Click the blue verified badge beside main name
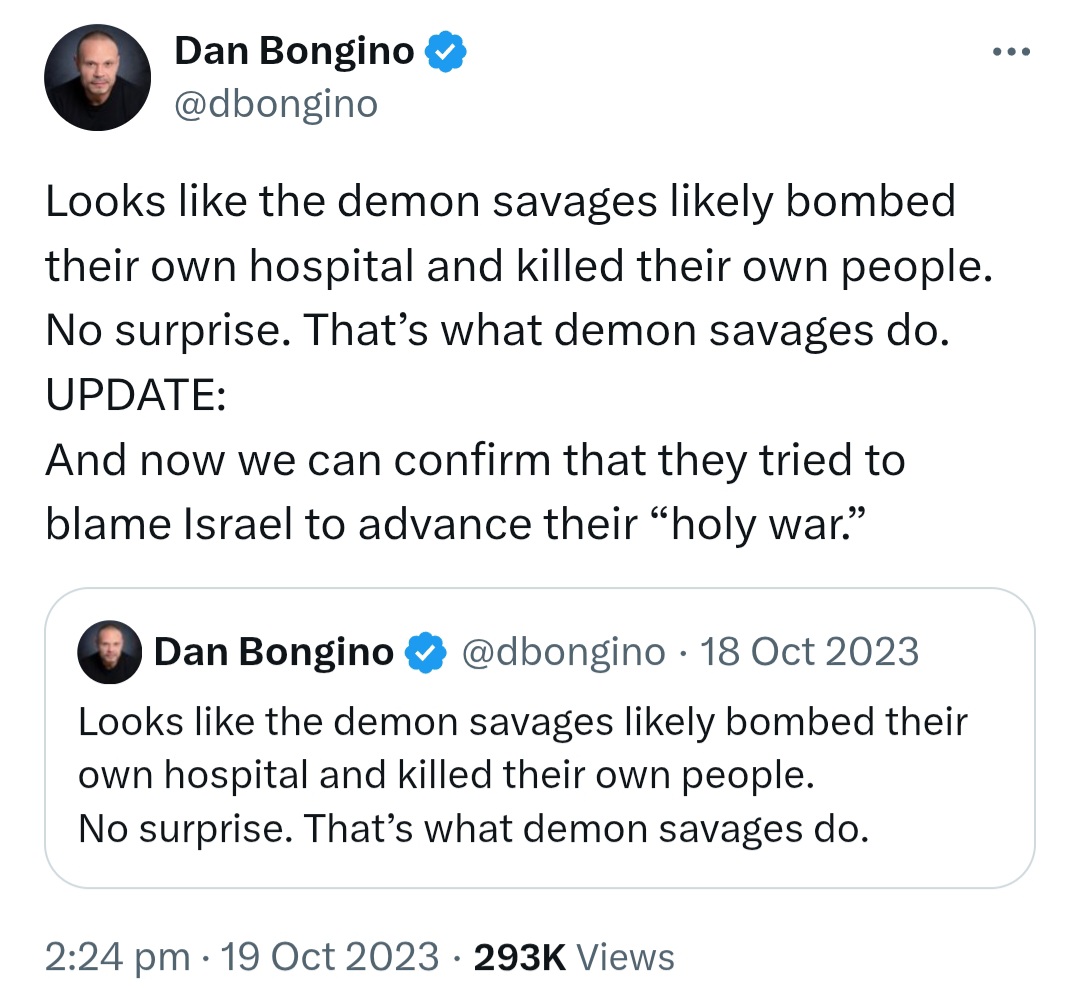1080x1005 pixels. [446, 52]
